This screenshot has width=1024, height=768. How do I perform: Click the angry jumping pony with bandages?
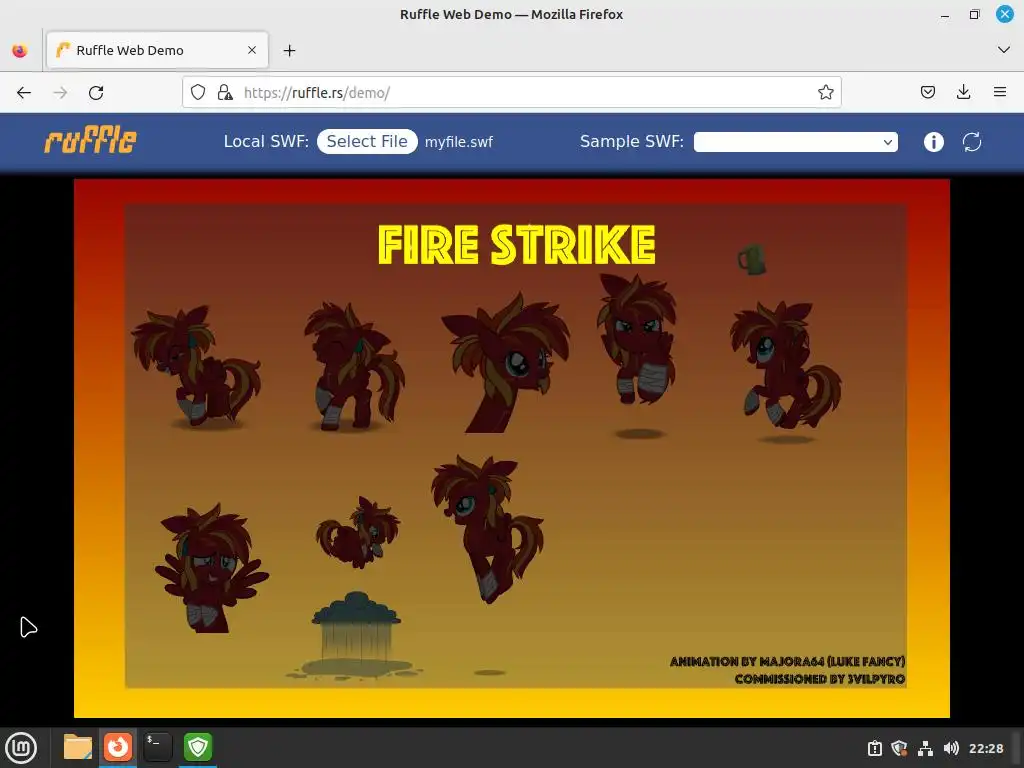coord(637,338)
